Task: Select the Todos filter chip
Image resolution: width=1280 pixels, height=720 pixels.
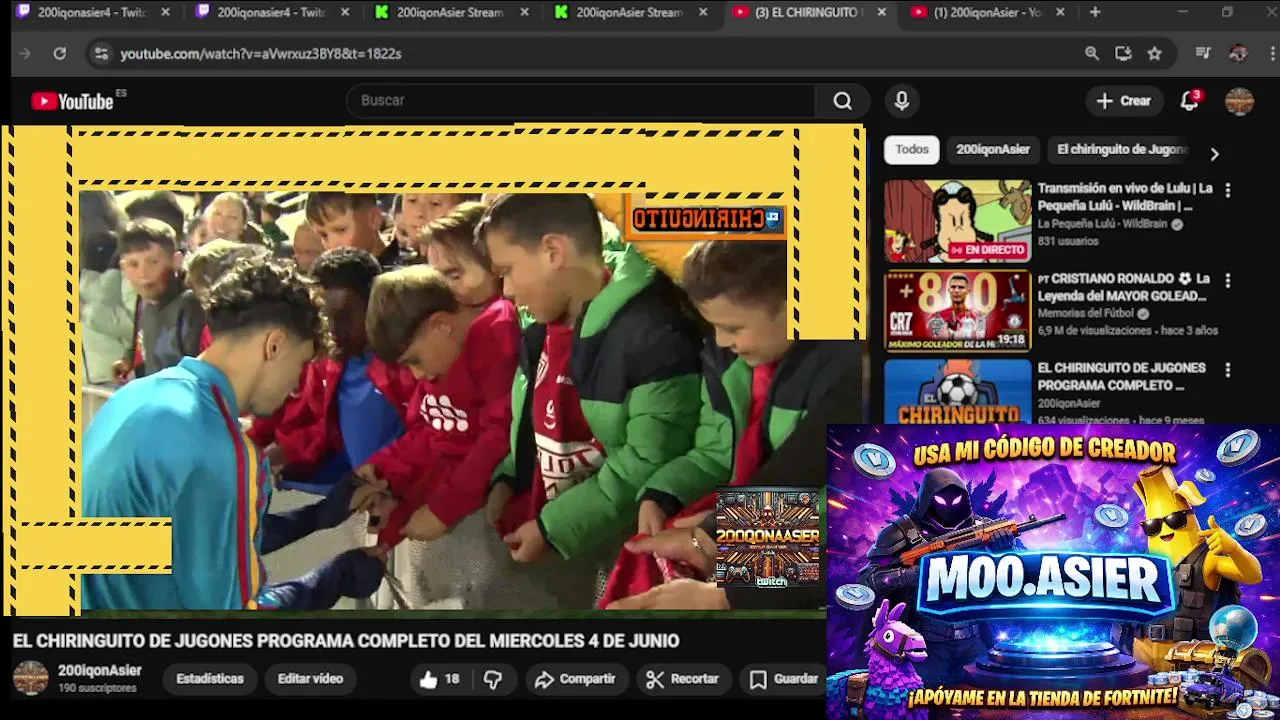Action: coord(912,150)
